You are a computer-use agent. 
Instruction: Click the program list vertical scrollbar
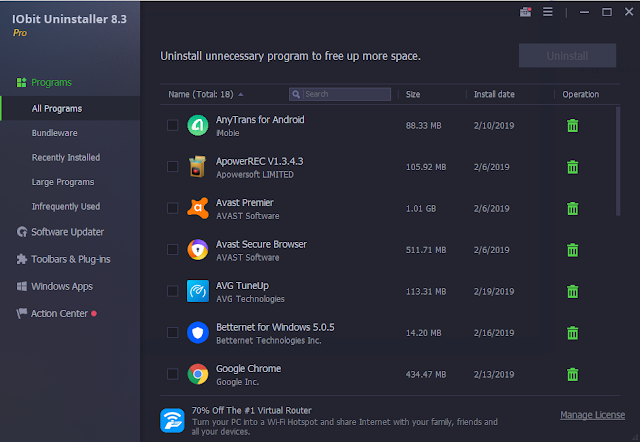(618, 161)
